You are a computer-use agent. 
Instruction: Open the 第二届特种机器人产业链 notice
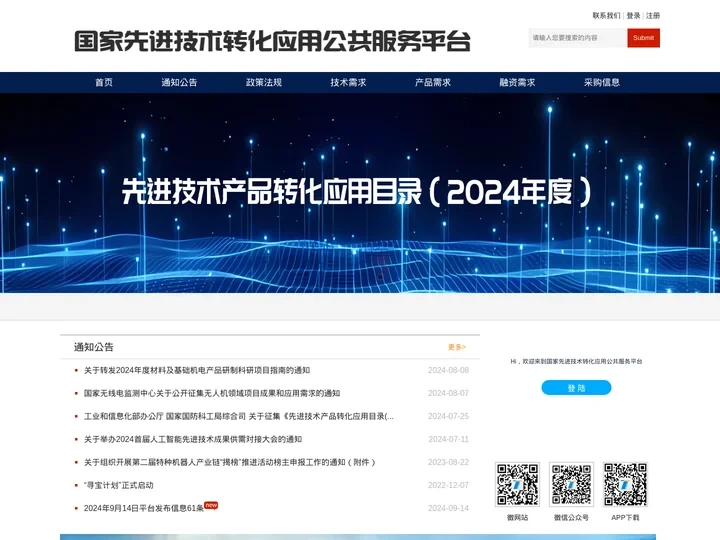(x=230, y=462)
